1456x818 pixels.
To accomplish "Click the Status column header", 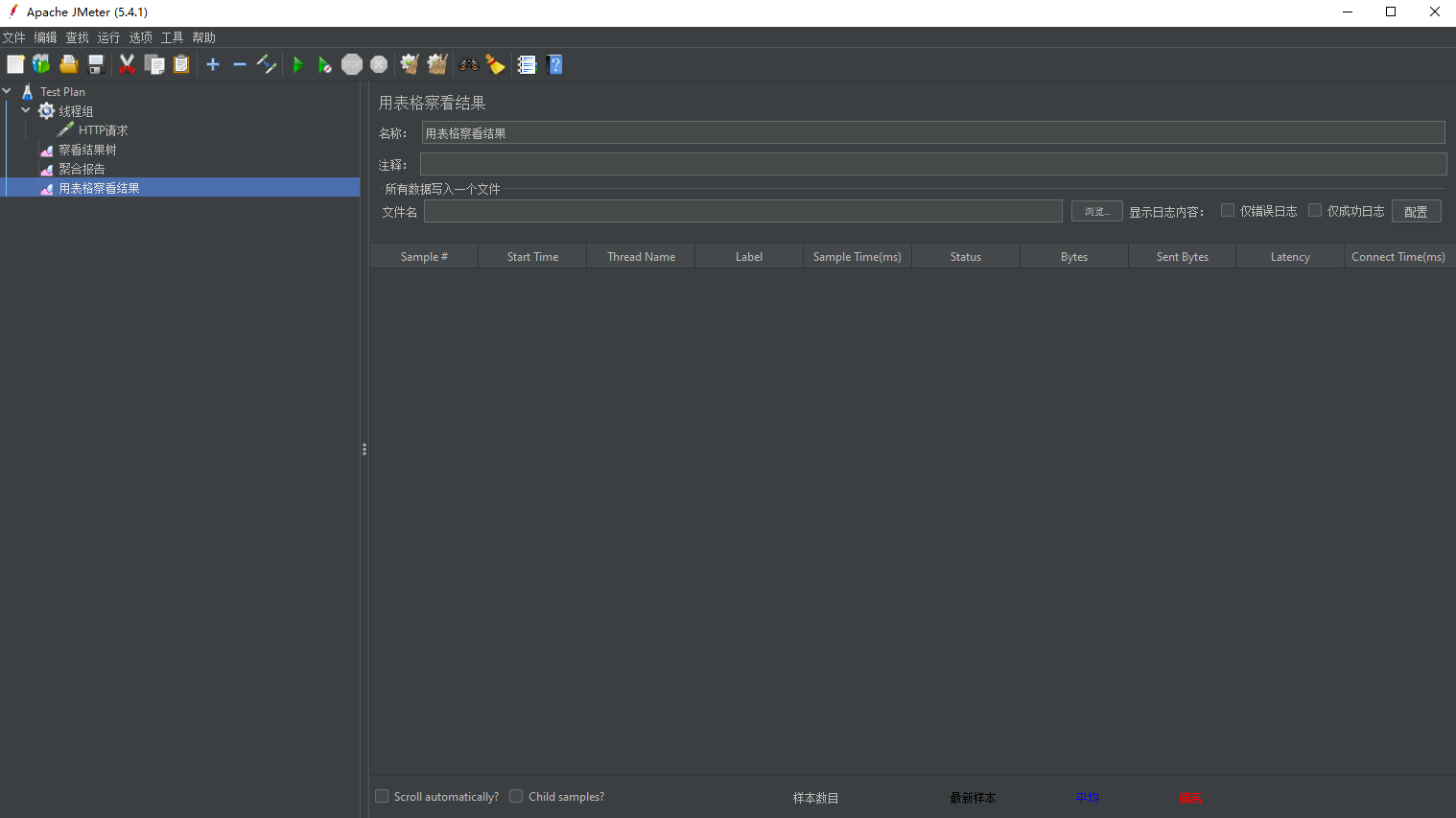I will (x=966, y=256).
